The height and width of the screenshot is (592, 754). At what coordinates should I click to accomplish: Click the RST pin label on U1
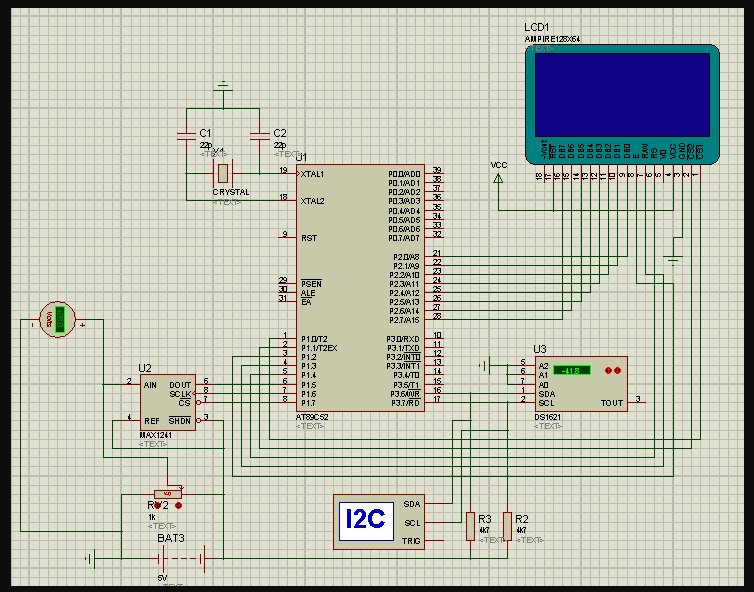309,238
